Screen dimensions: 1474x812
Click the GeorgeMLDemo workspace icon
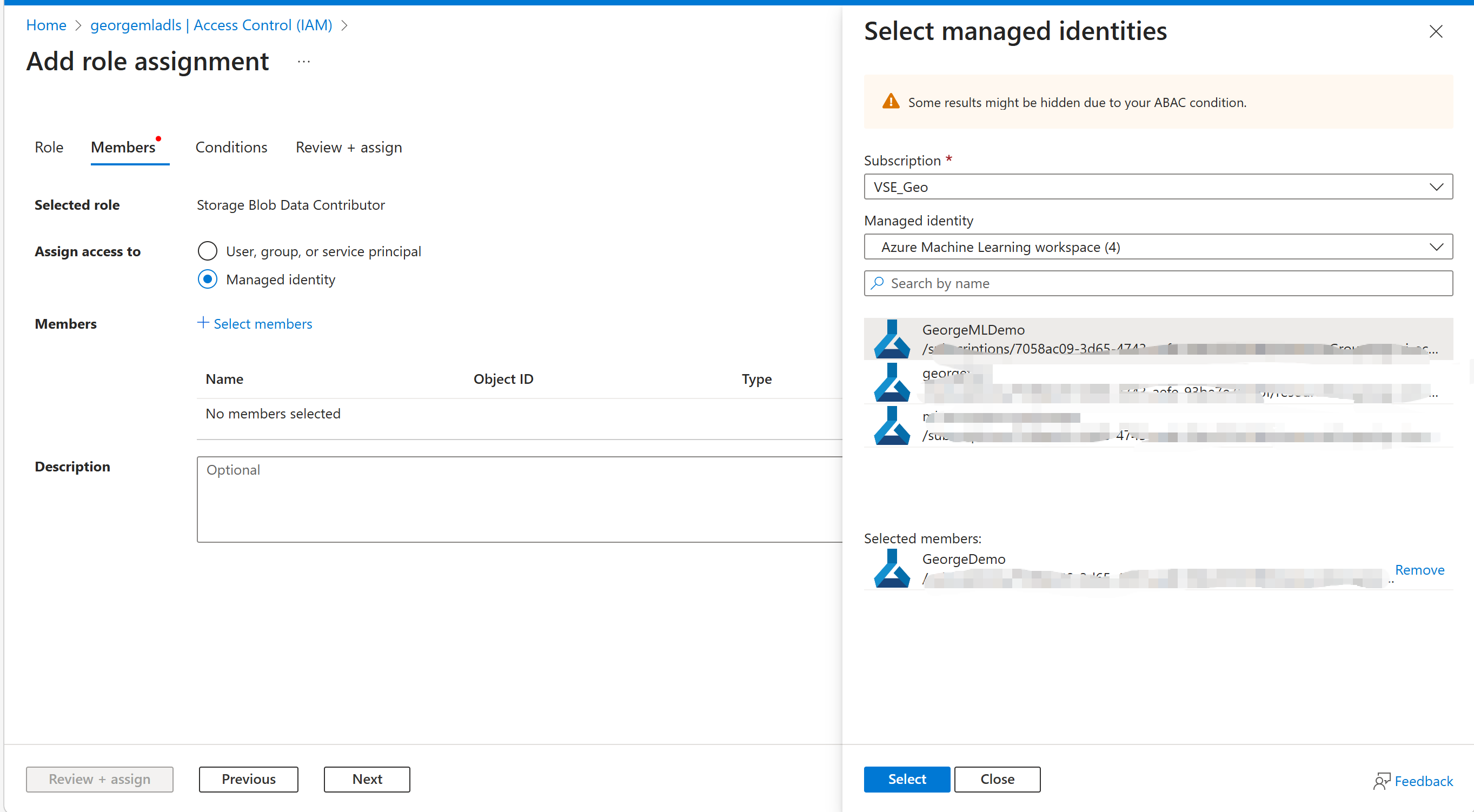892,339
